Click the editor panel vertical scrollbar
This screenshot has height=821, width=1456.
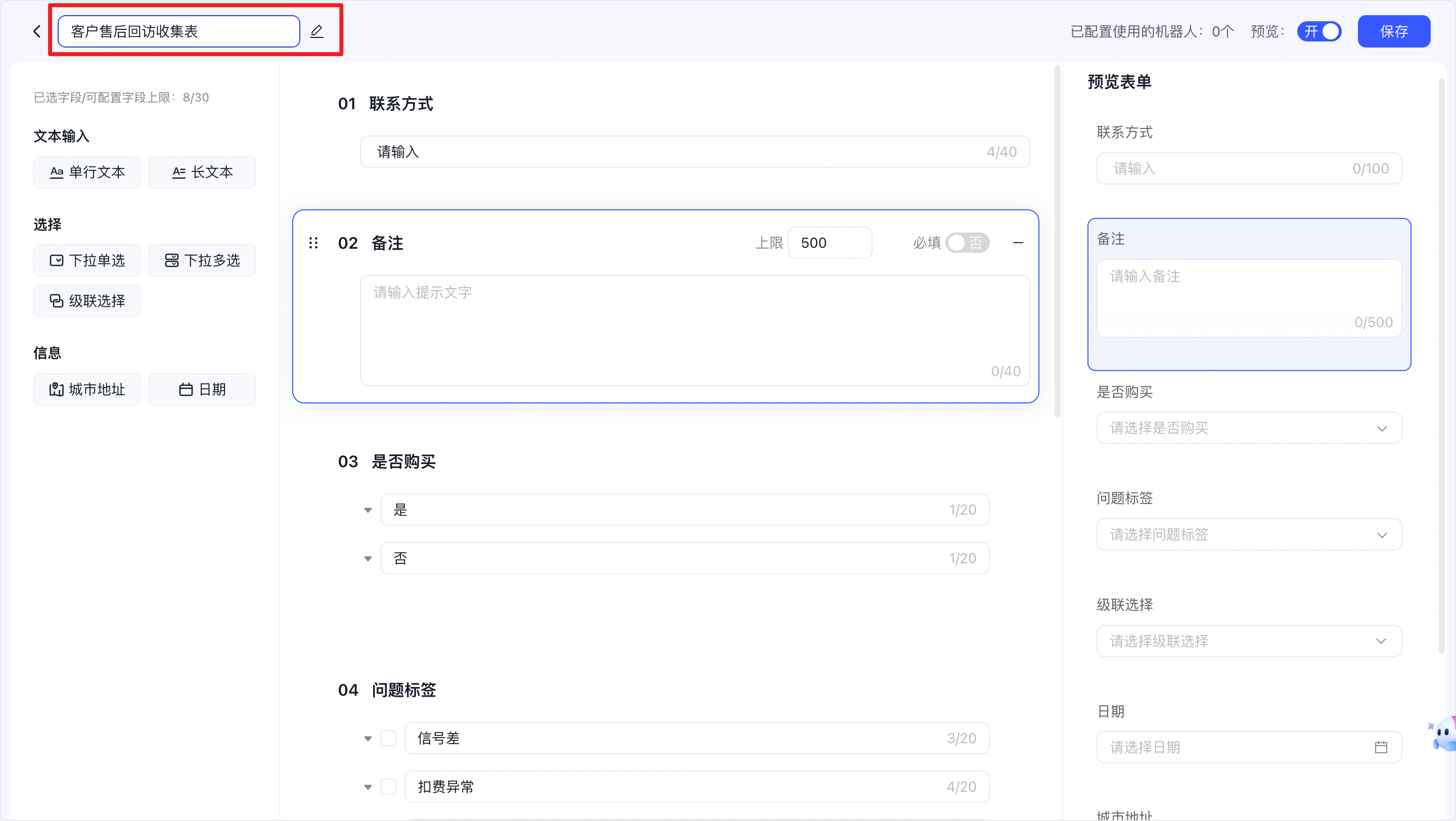pyautogui.click(x=1057, y=241)
